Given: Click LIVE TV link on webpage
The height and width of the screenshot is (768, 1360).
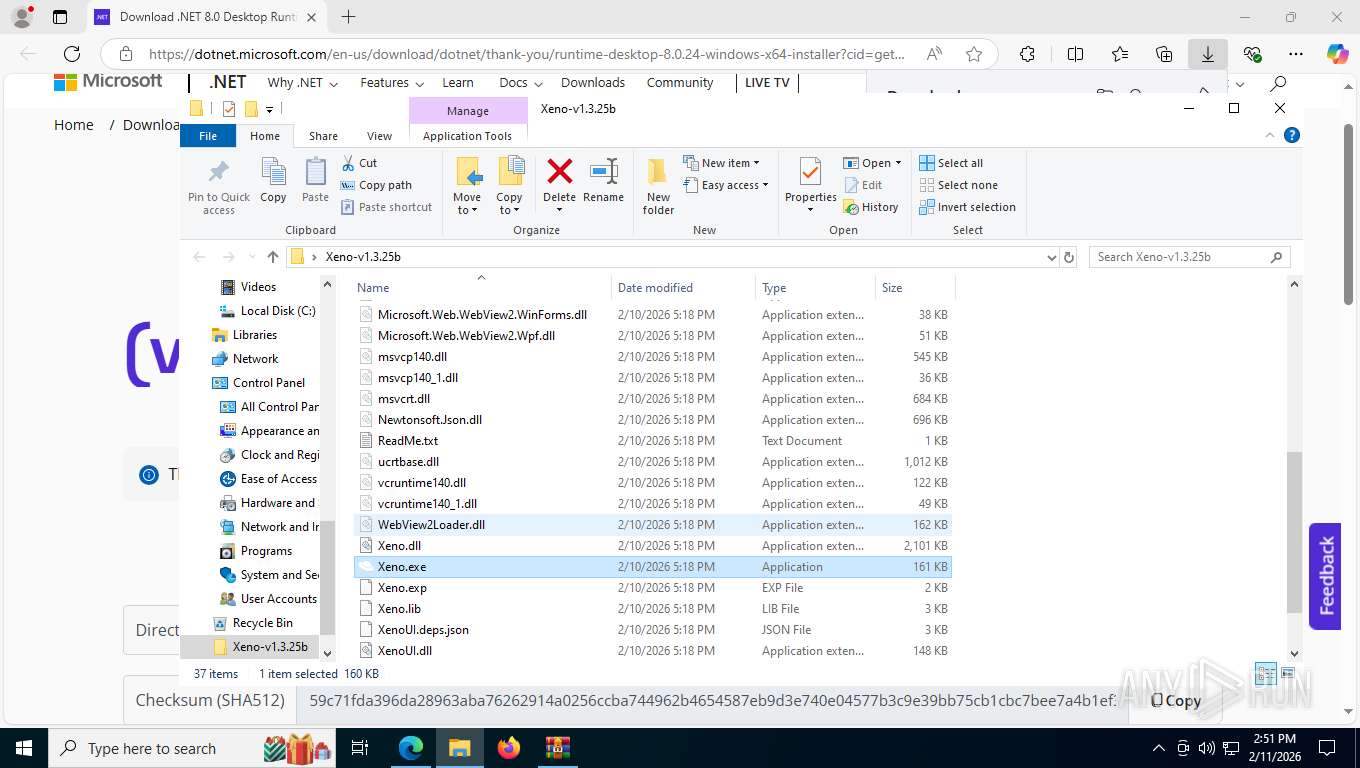Looking at the screenshot, I should (767, 83).
